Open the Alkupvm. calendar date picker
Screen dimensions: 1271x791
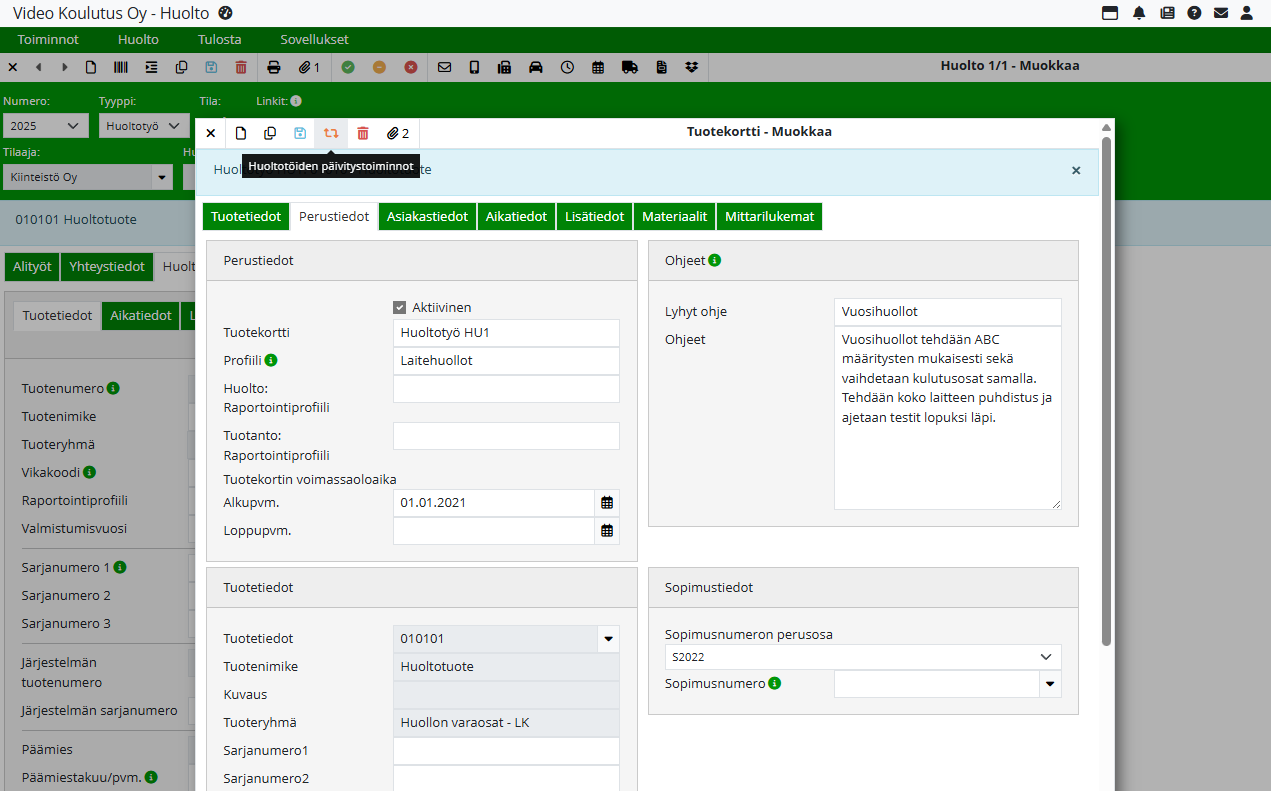point(607,503)
